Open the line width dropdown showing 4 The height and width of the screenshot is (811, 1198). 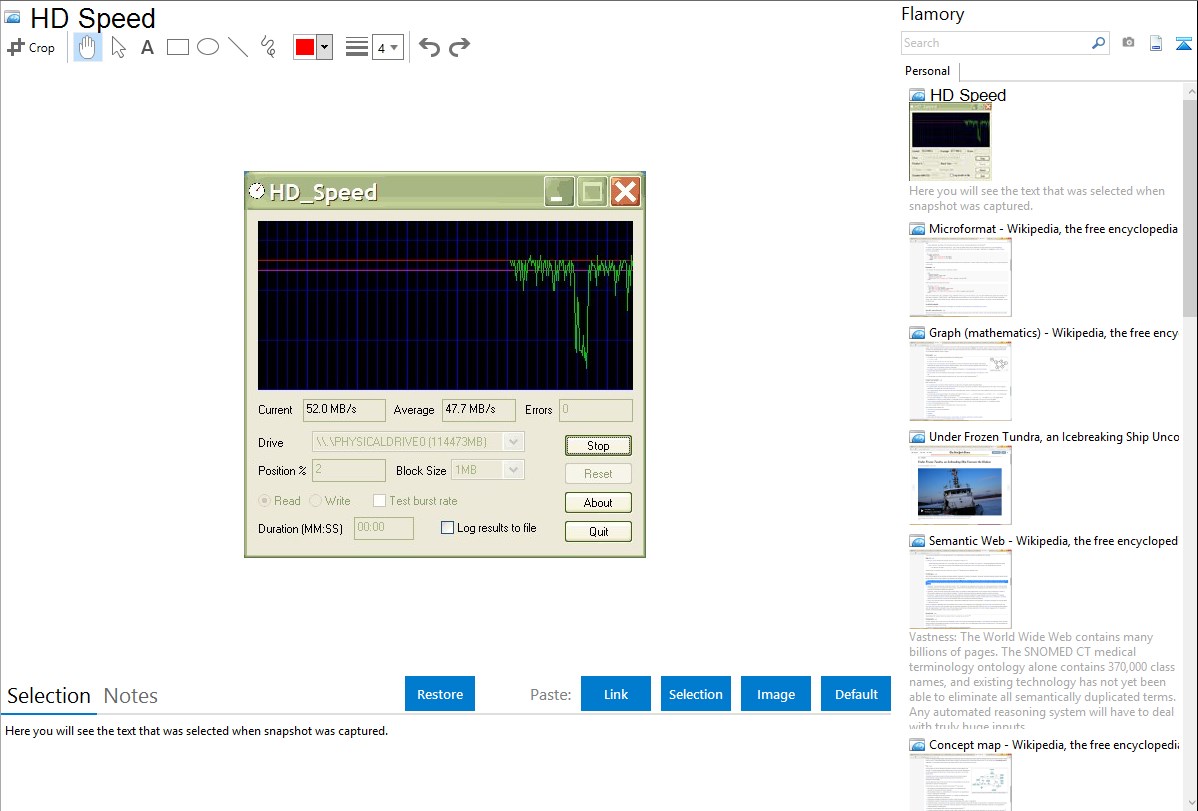(x=388, y=47)
